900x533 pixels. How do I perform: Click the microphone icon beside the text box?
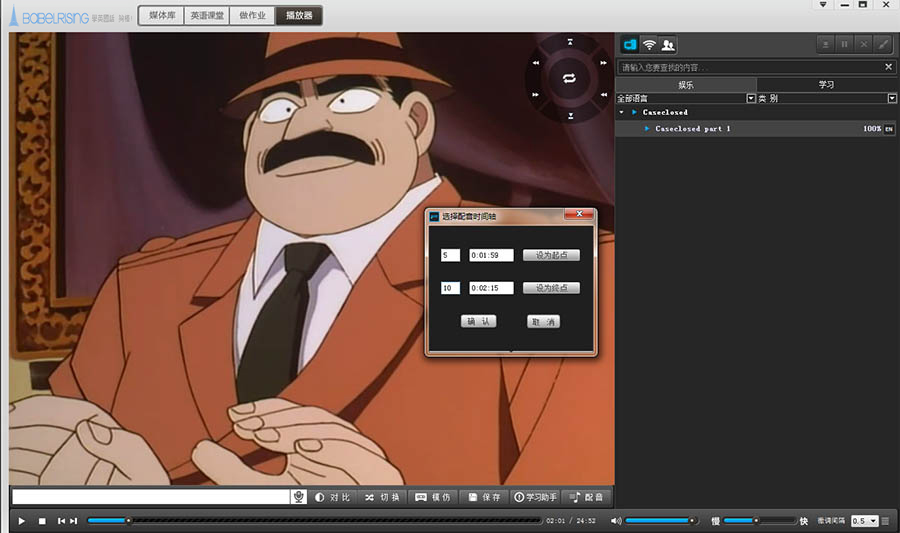298,497
